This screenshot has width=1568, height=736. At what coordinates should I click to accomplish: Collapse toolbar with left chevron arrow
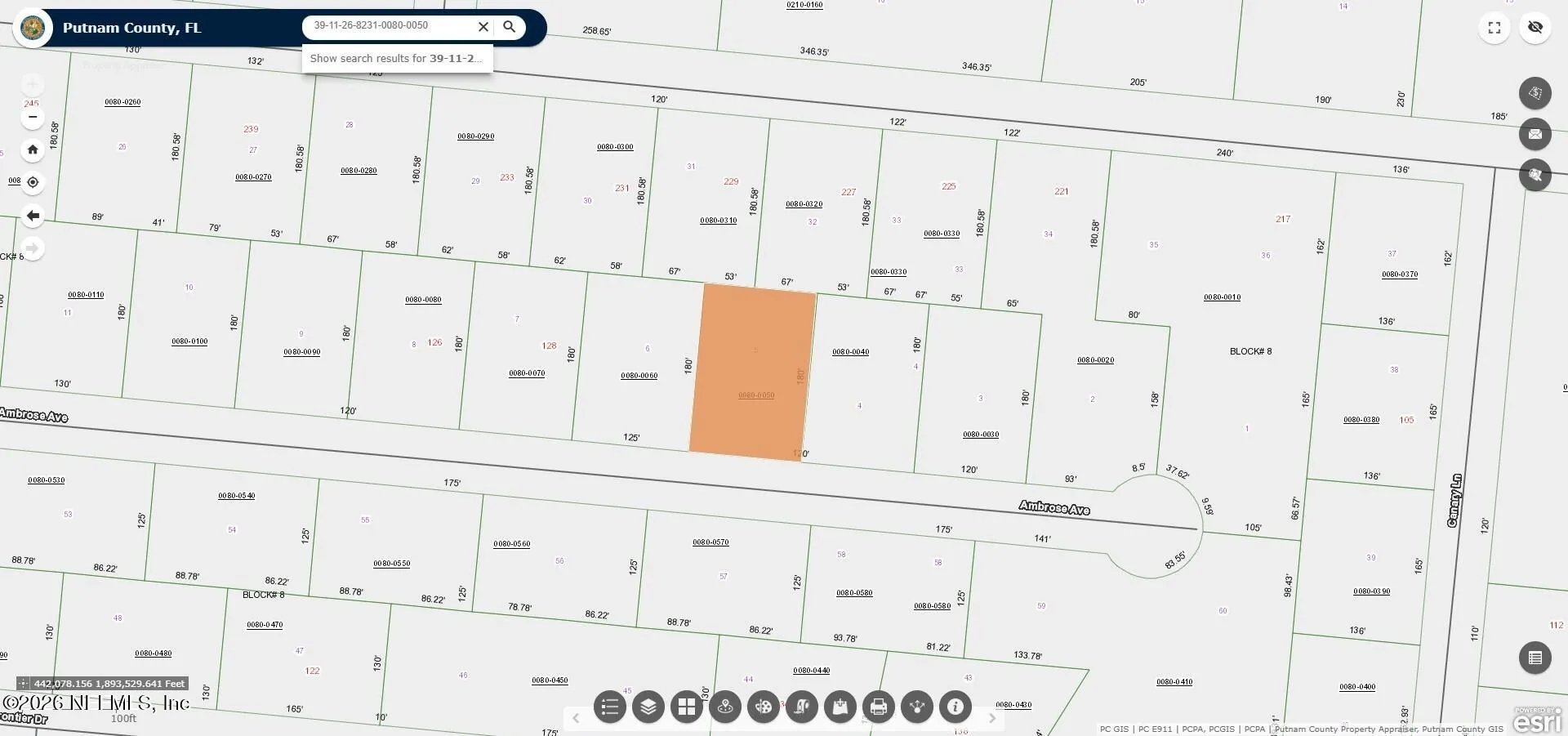point(576,718)
